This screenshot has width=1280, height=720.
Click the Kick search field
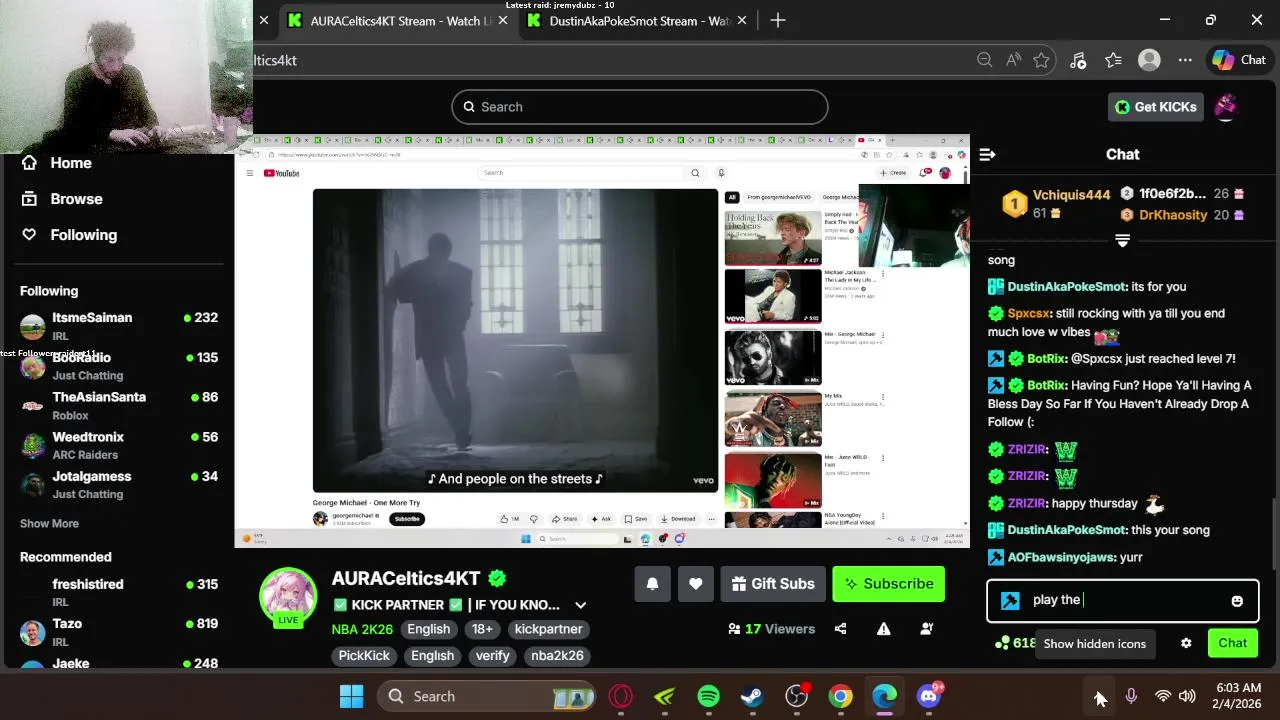pyautogui.click(x=640, y=107)
